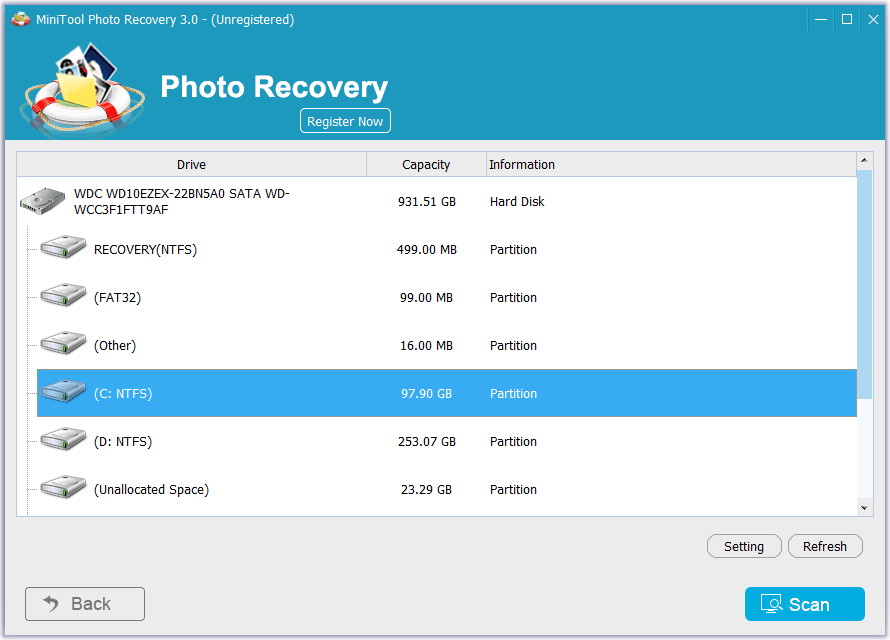Click the 99.00 MB capacity value
This screenshot has height=640, width=890.
point(426,297)
